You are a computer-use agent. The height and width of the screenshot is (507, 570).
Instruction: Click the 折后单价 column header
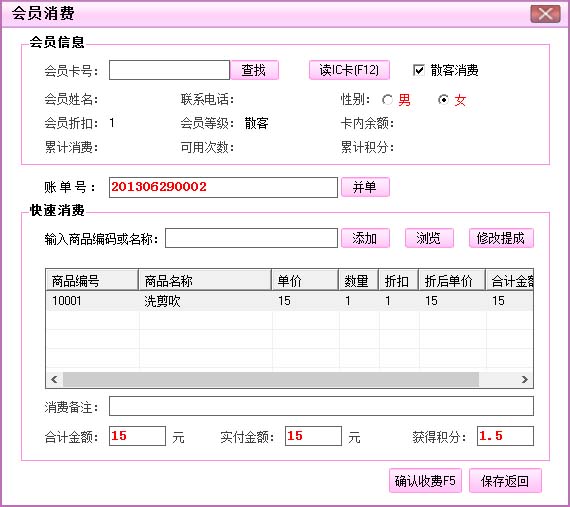452,280
